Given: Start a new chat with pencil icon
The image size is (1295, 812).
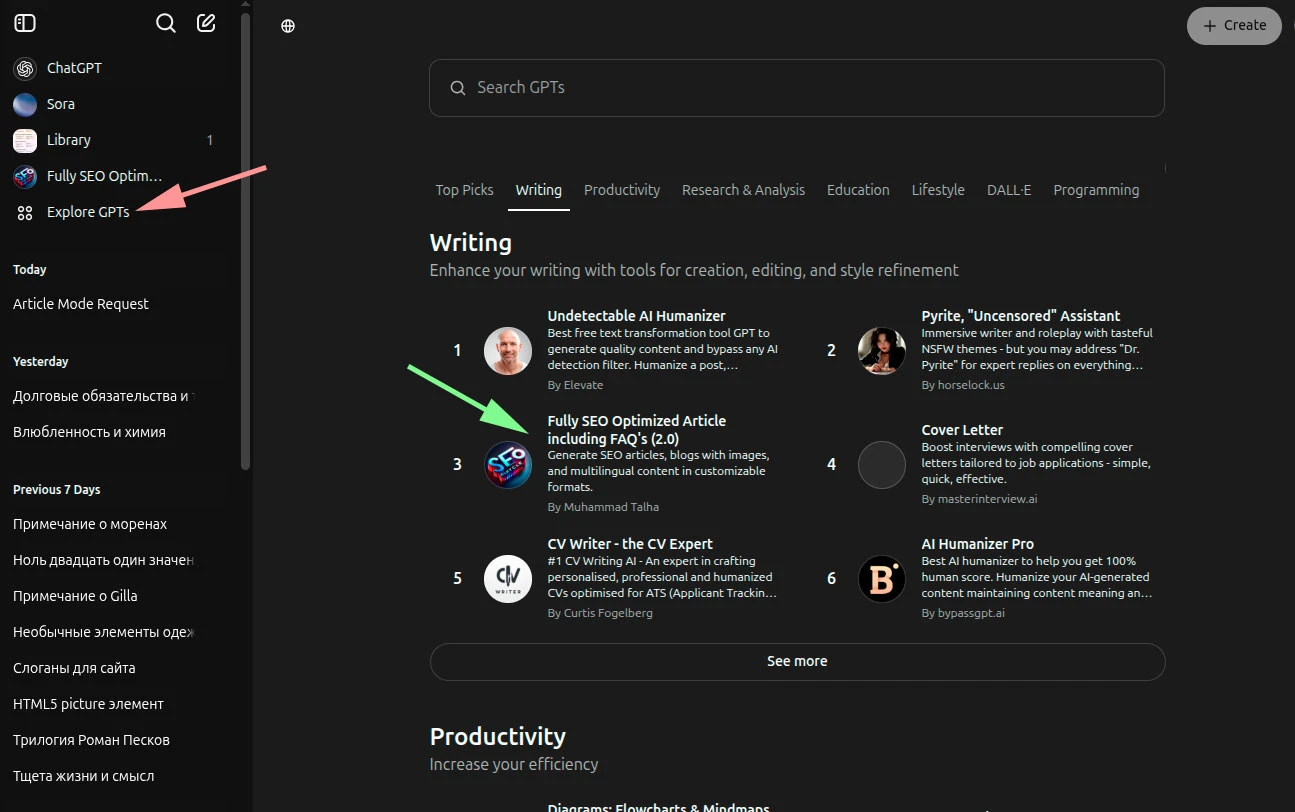Looking at the screenshot, I should click(206, 23).
